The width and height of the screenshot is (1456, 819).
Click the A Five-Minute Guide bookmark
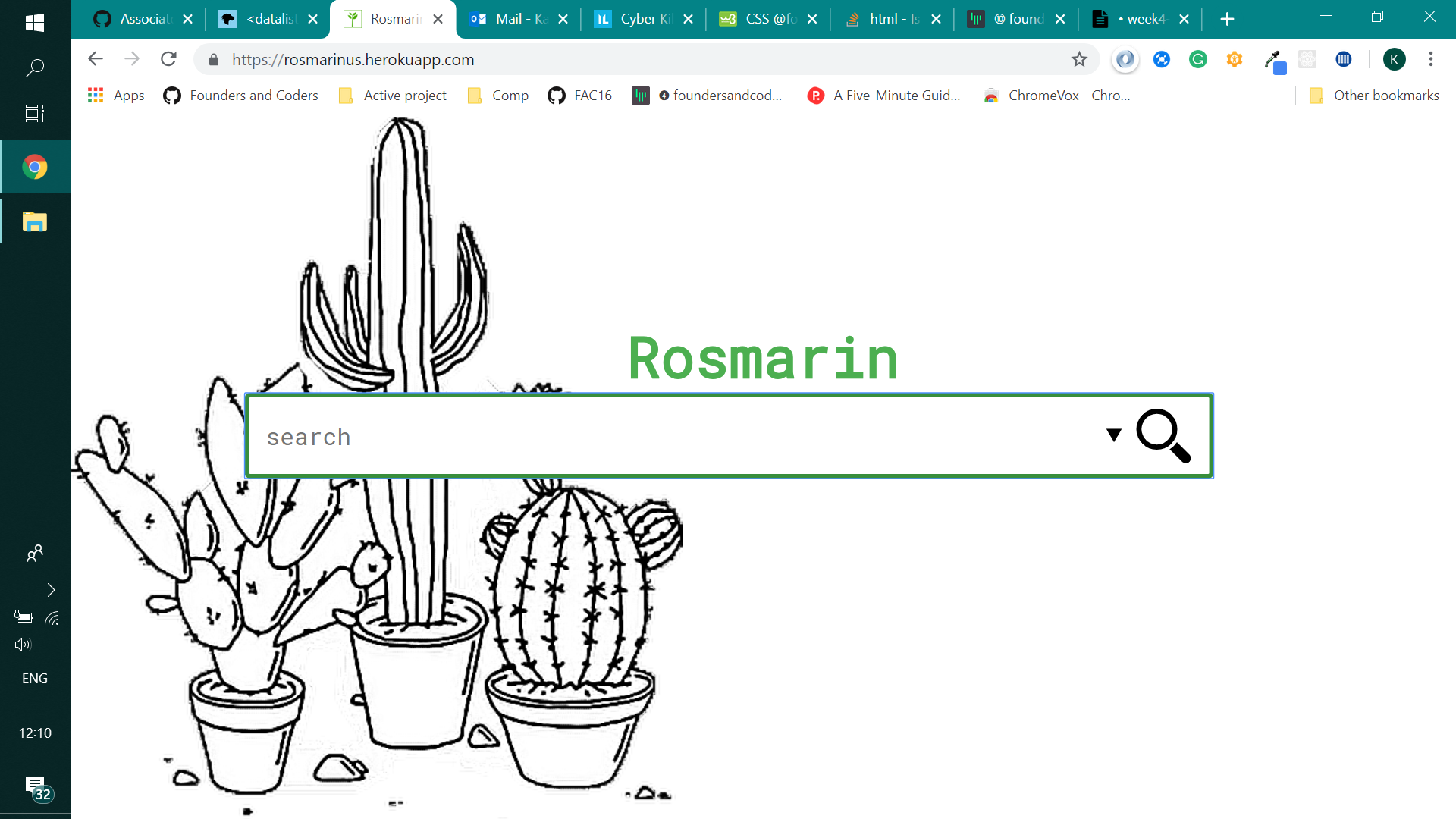(894, 94)
